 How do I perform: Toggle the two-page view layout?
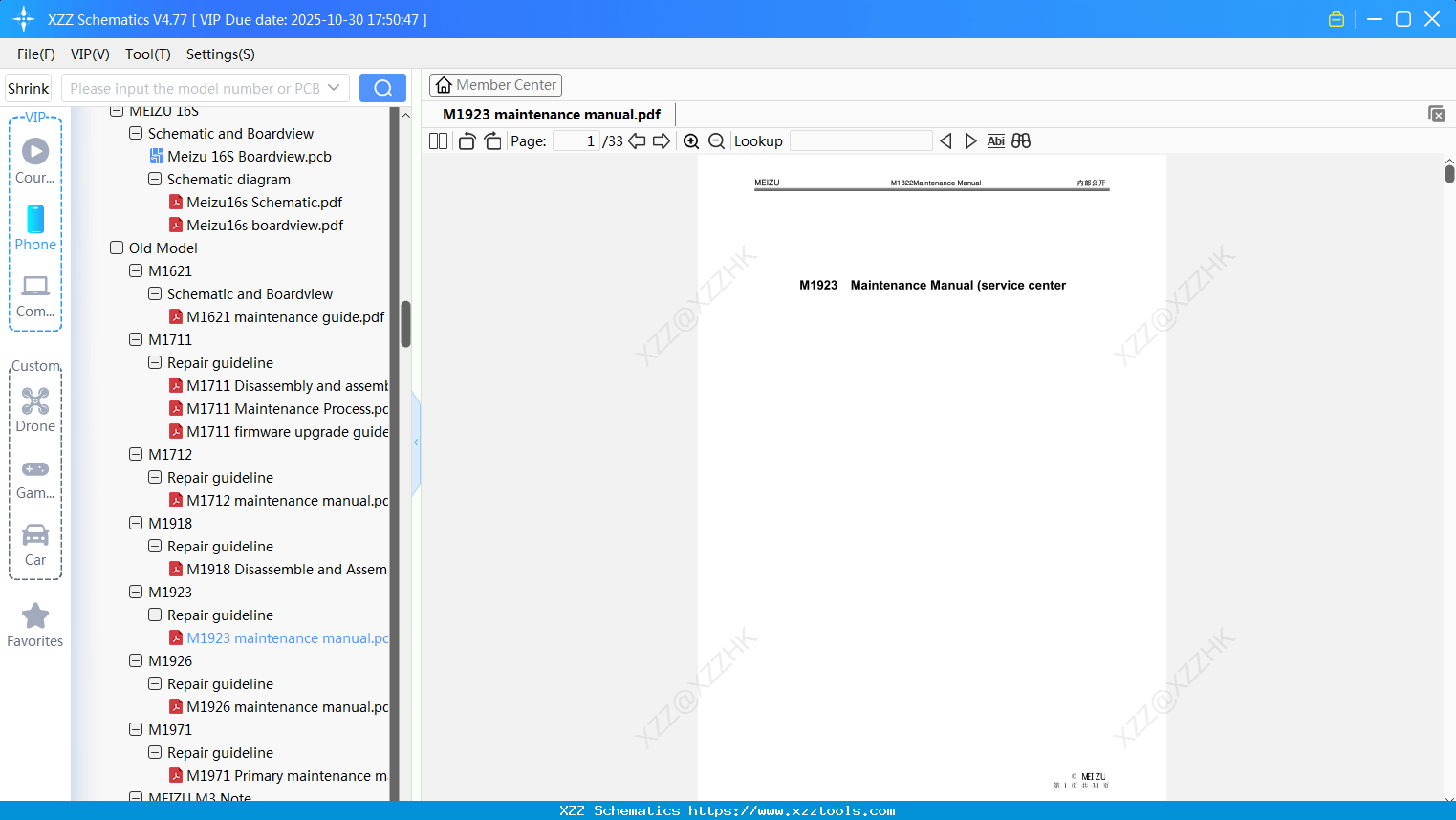coord(438,141)
